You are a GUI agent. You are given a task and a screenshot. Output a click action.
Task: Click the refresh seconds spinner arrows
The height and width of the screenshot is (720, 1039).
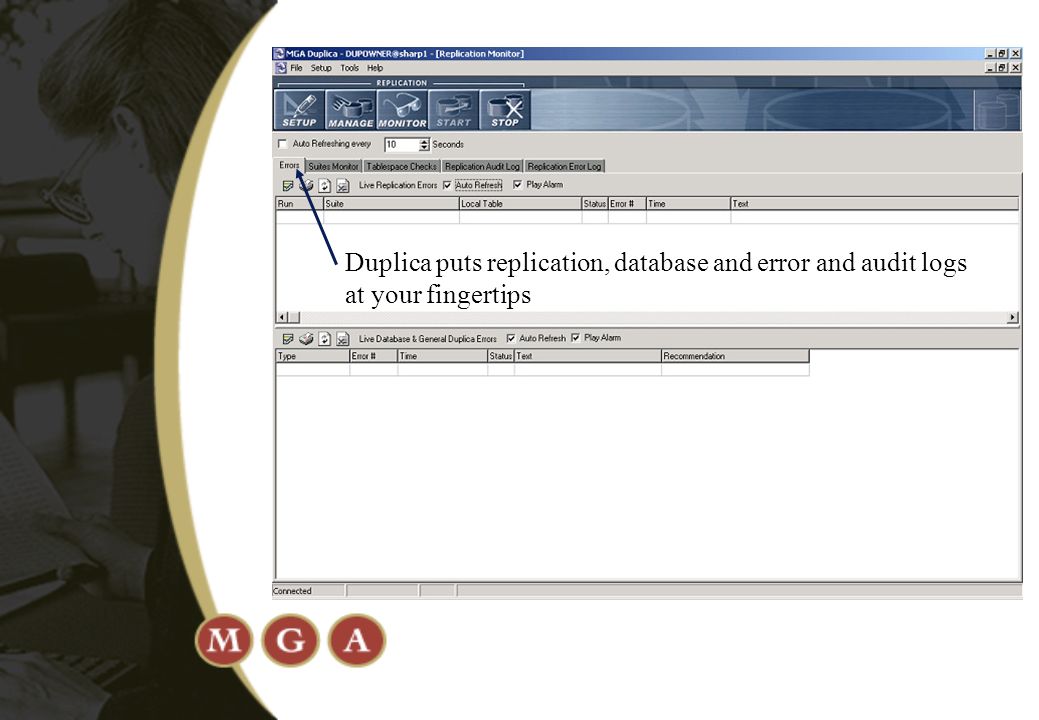click(x=424, y=144)
